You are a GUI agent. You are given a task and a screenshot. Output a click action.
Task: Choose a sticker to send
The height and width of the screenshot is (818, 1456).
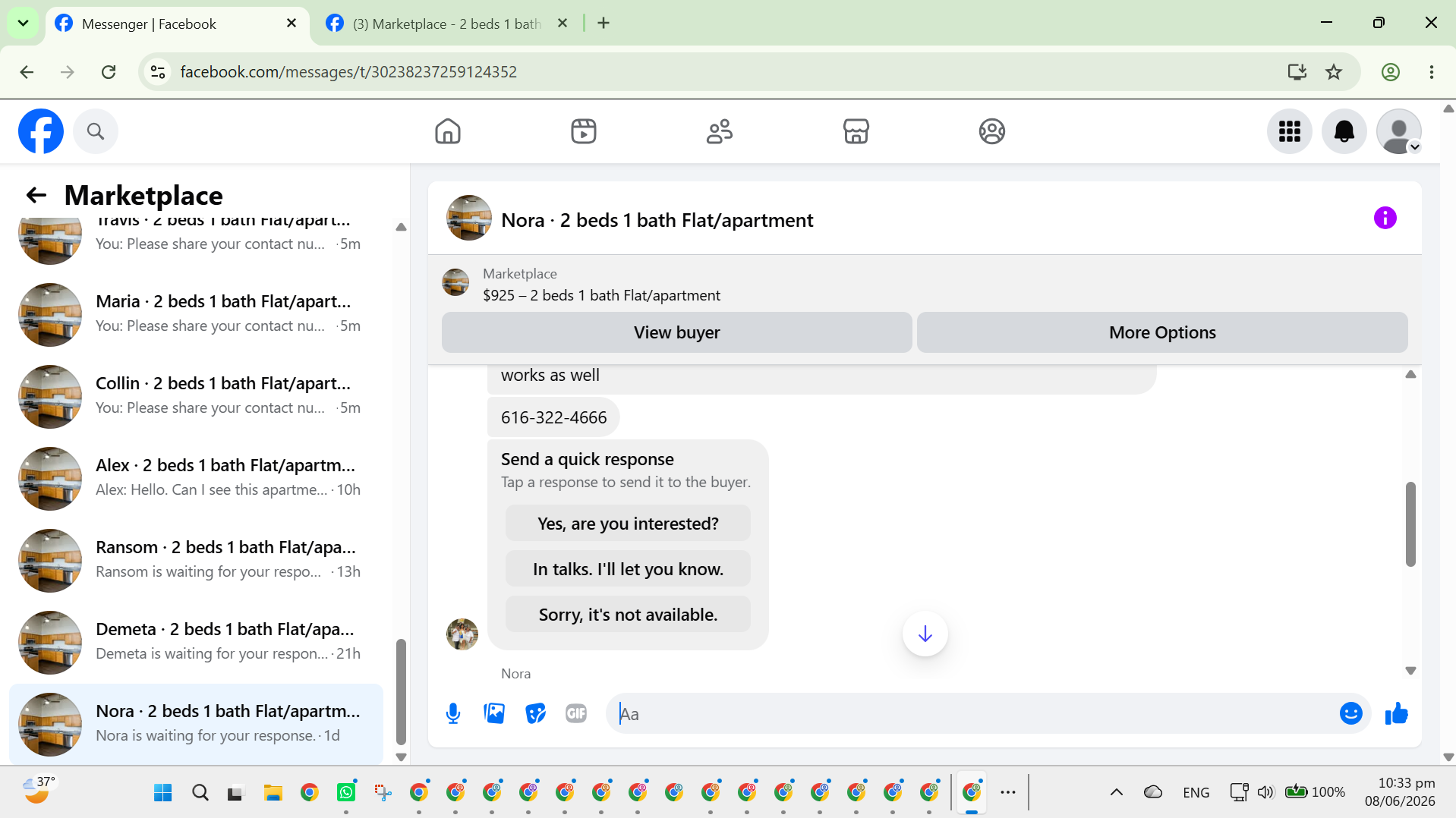535,713
